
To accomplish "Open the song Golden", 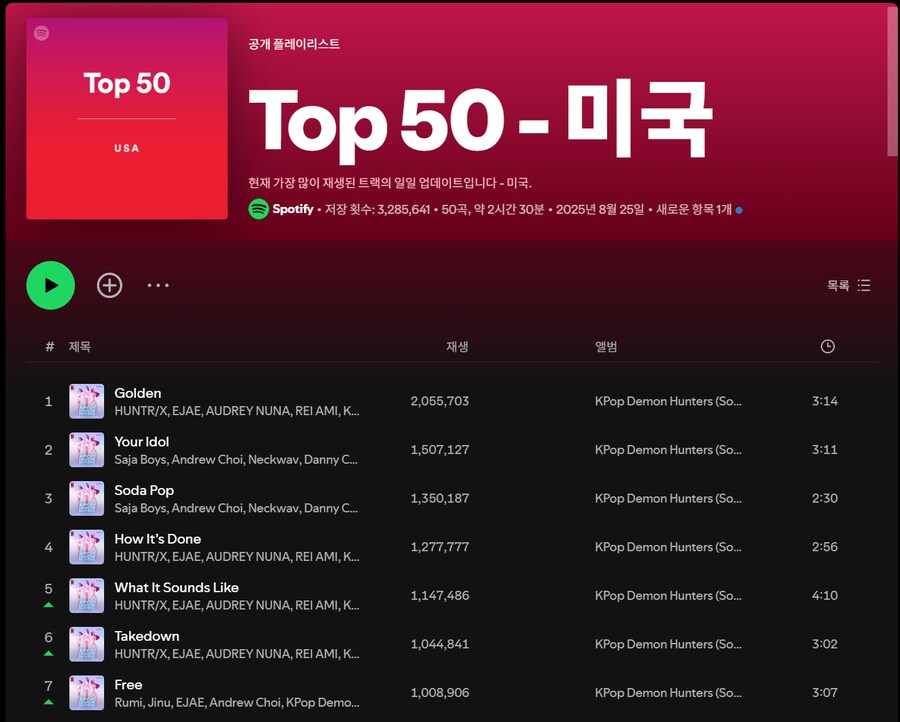I will (x=138, y=393).
